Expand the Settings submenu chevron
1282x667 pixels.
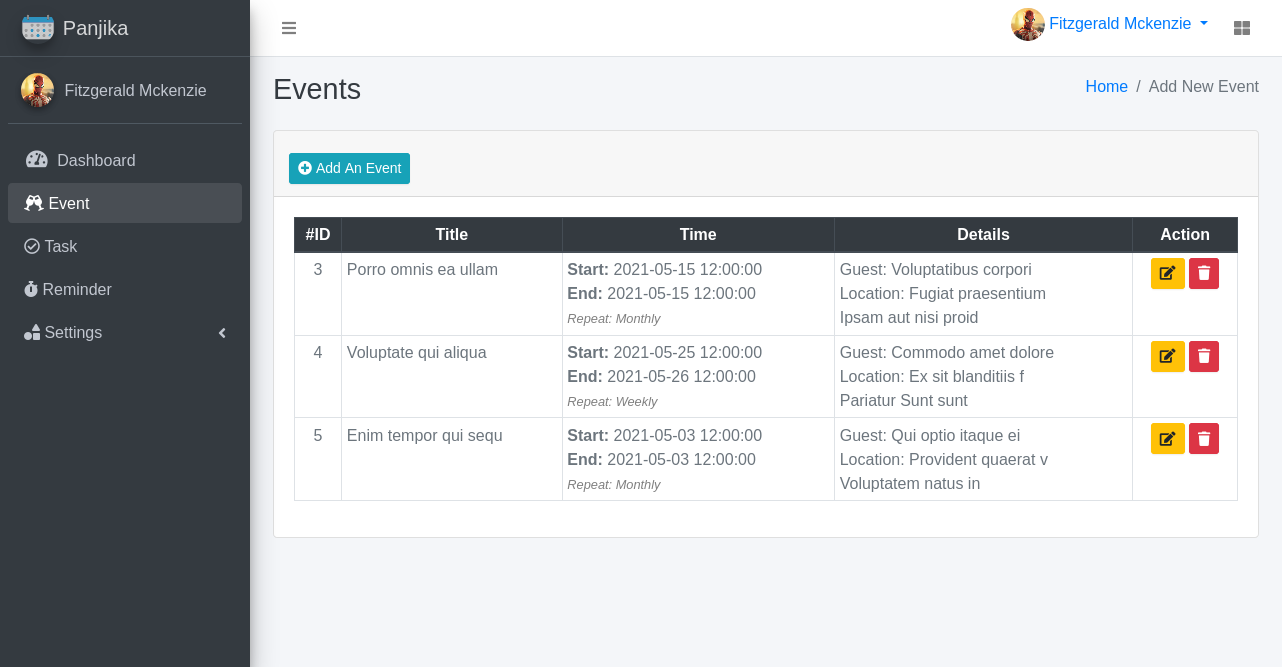[x=222, y=333]
